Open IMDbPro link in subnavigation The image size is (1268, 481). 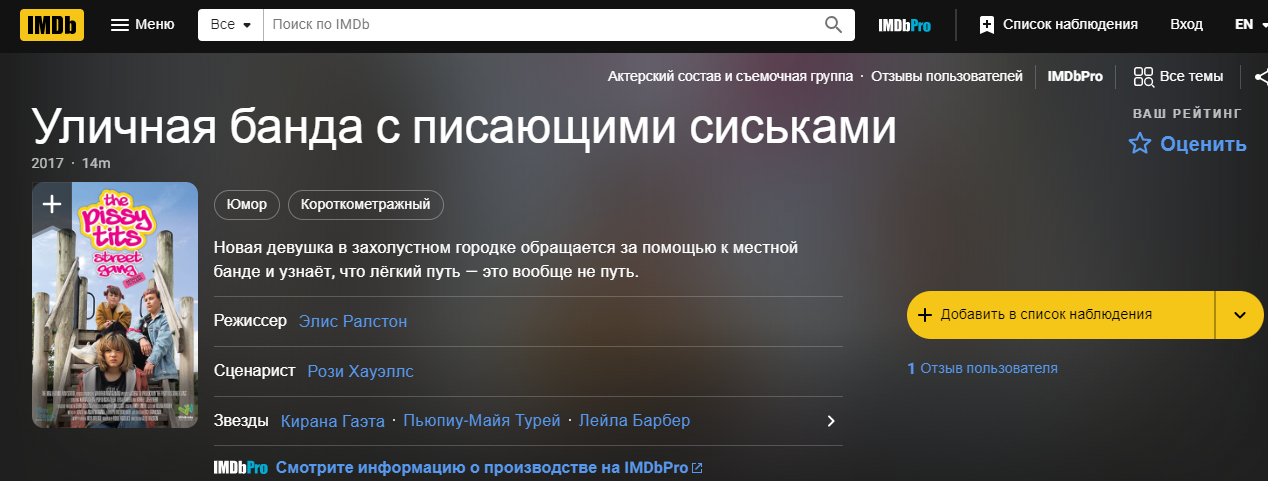click(1075, 76)
